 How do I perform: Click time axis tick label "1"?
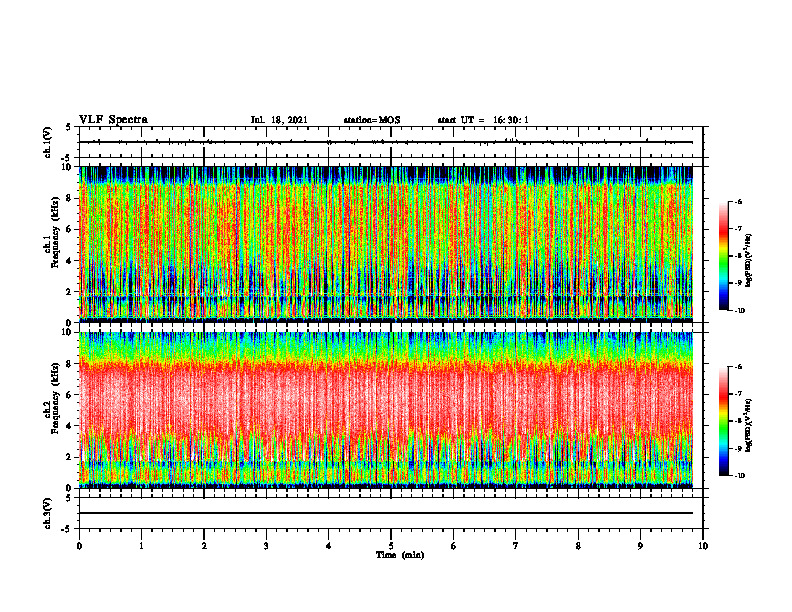click(141, 546)
